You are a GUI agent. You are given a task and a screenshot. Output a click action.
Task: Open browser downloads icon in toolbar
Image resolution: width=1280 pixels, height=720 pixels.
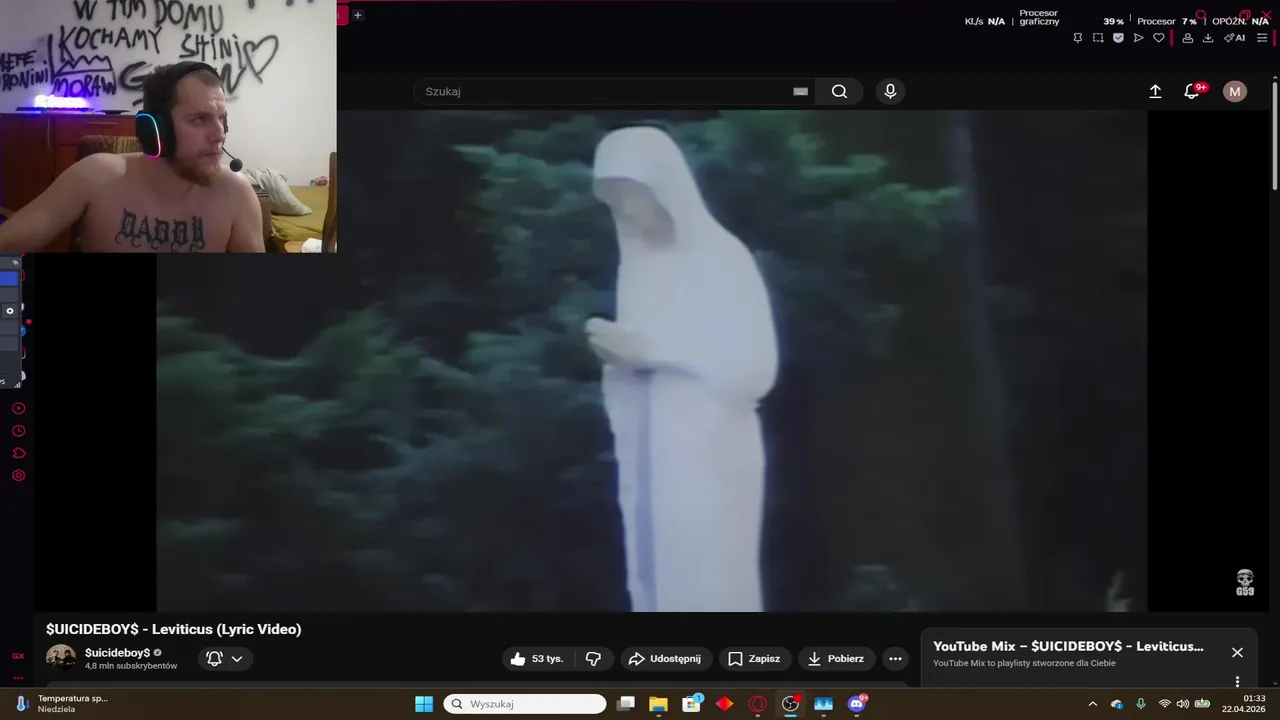tap(1208, 38)
